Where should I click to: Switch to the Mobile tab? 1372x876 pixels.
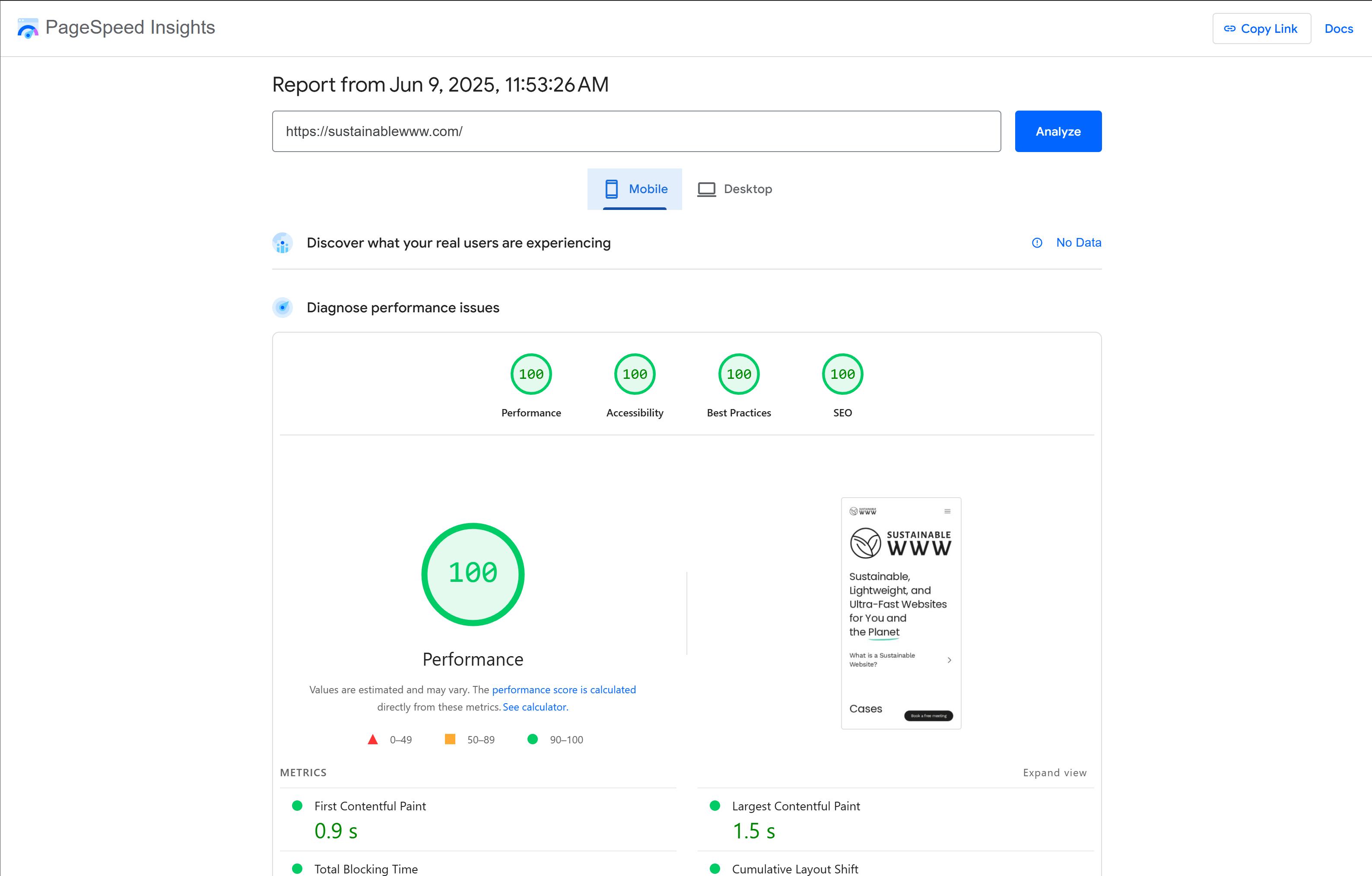(x=635, y=189)
